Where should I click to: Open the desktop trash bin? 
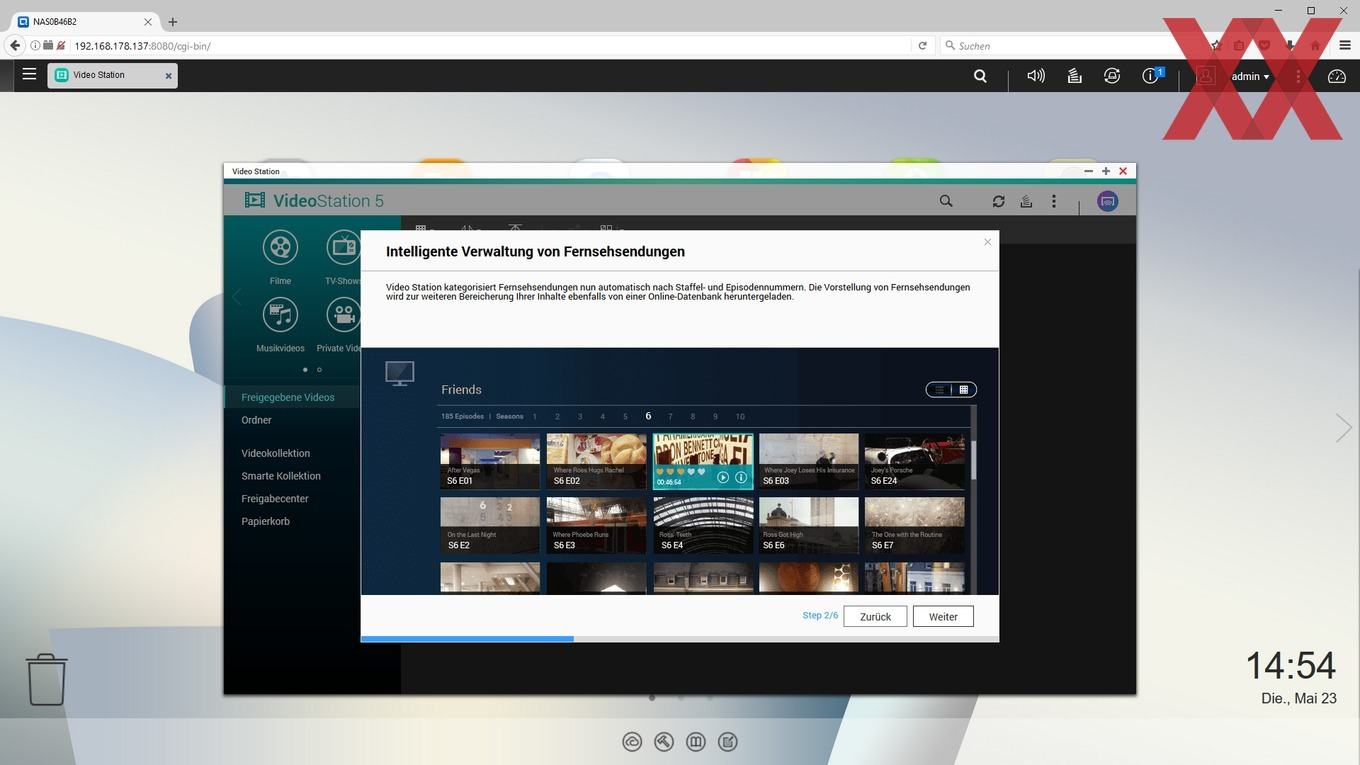46,680
